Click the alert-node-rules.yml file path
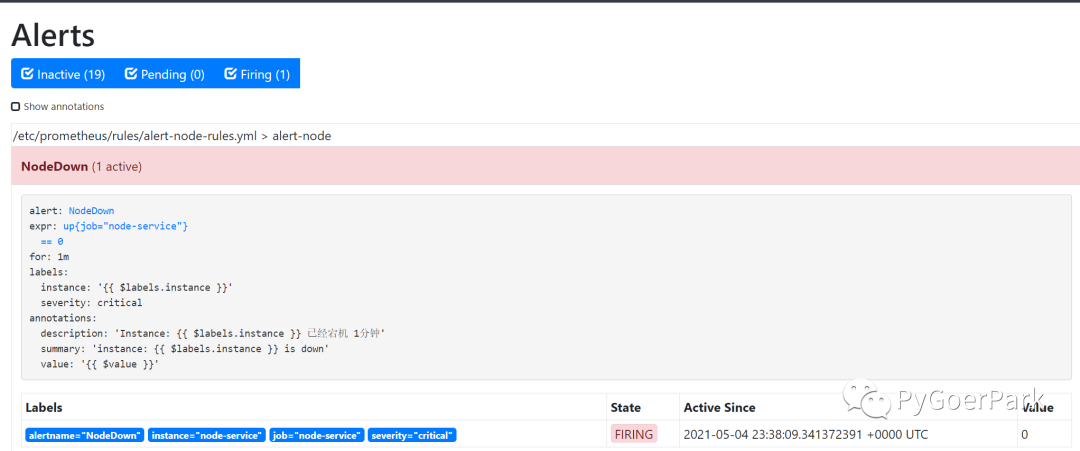The image size is (1080, 451). pyautogui.click(x=137, y=136)
